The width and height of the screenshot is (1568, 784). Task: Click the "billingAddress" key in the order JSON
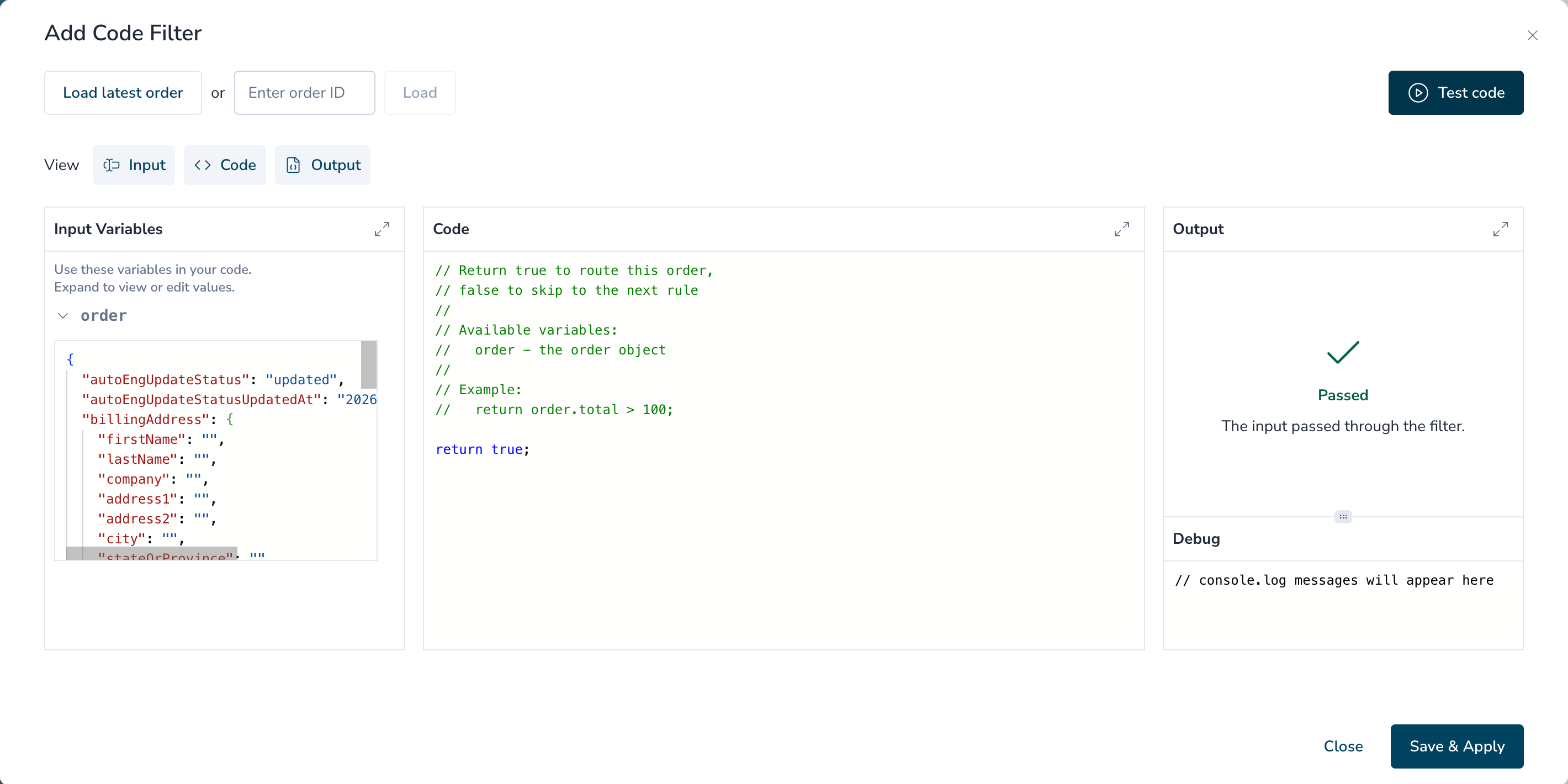[x=146, y=420]
